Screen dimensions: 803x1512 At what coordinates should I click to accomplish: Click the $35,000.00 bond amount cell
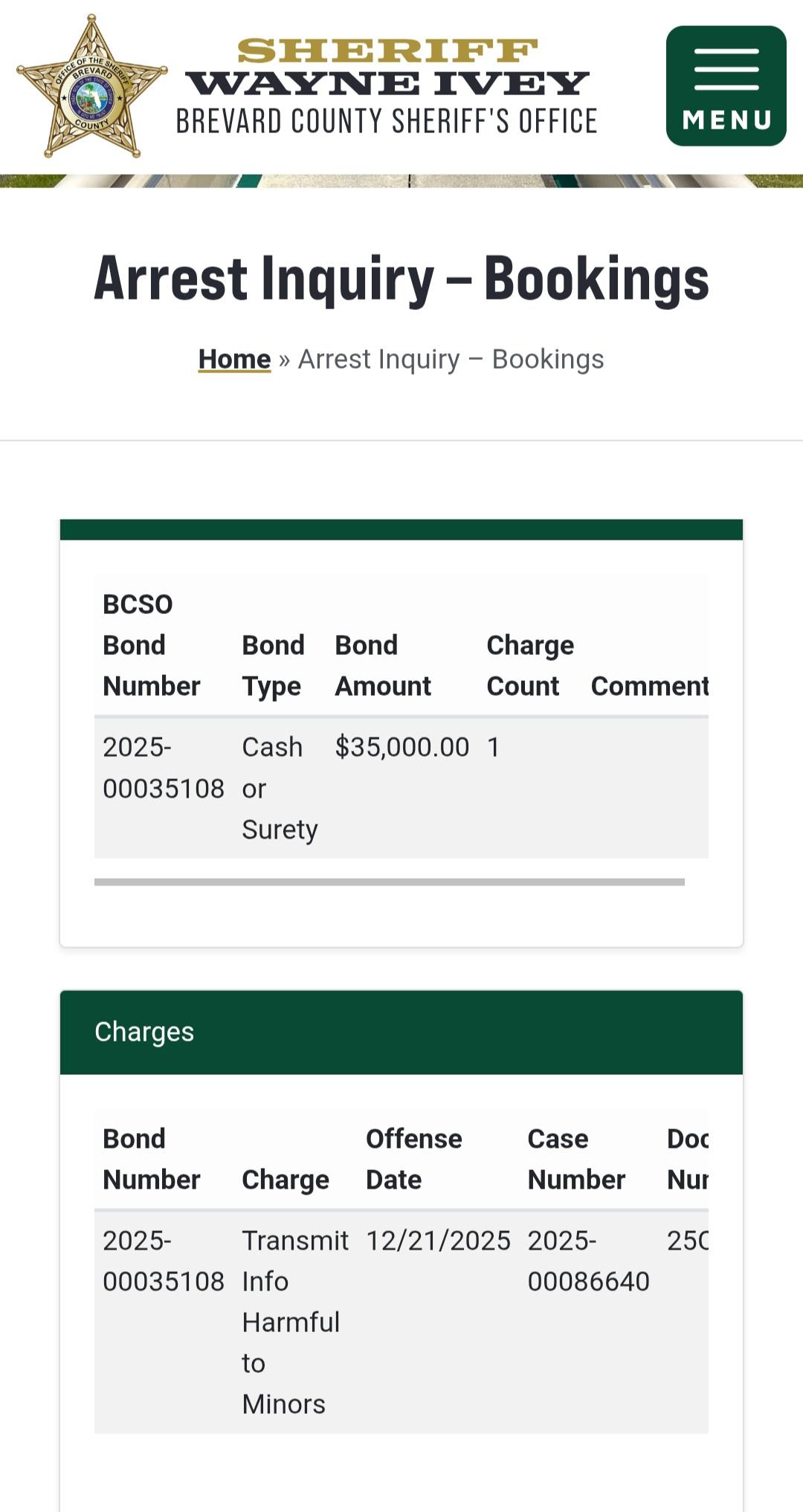coord(401,747)
